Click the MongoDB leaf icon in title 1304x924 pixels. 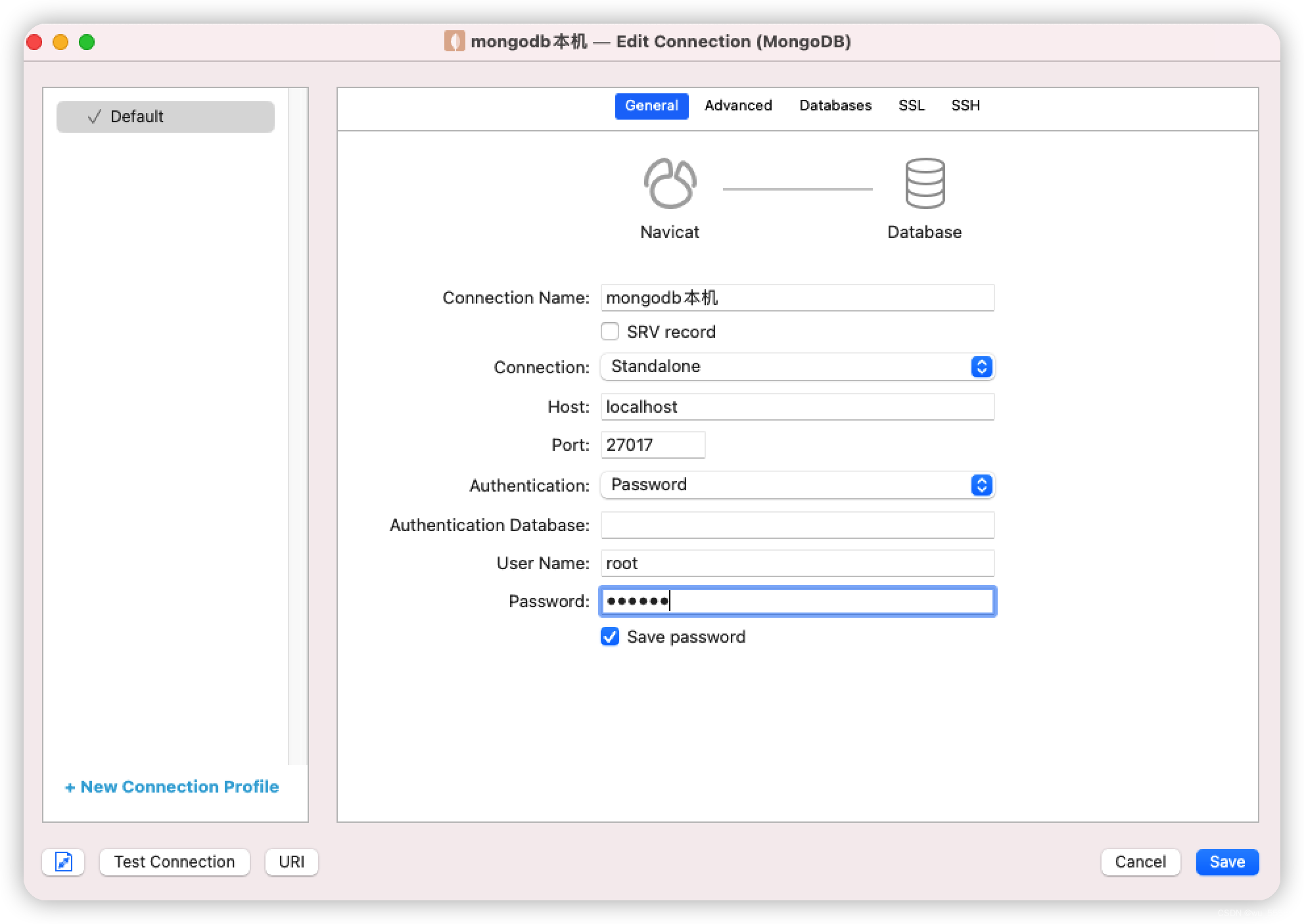pos(454,41)
